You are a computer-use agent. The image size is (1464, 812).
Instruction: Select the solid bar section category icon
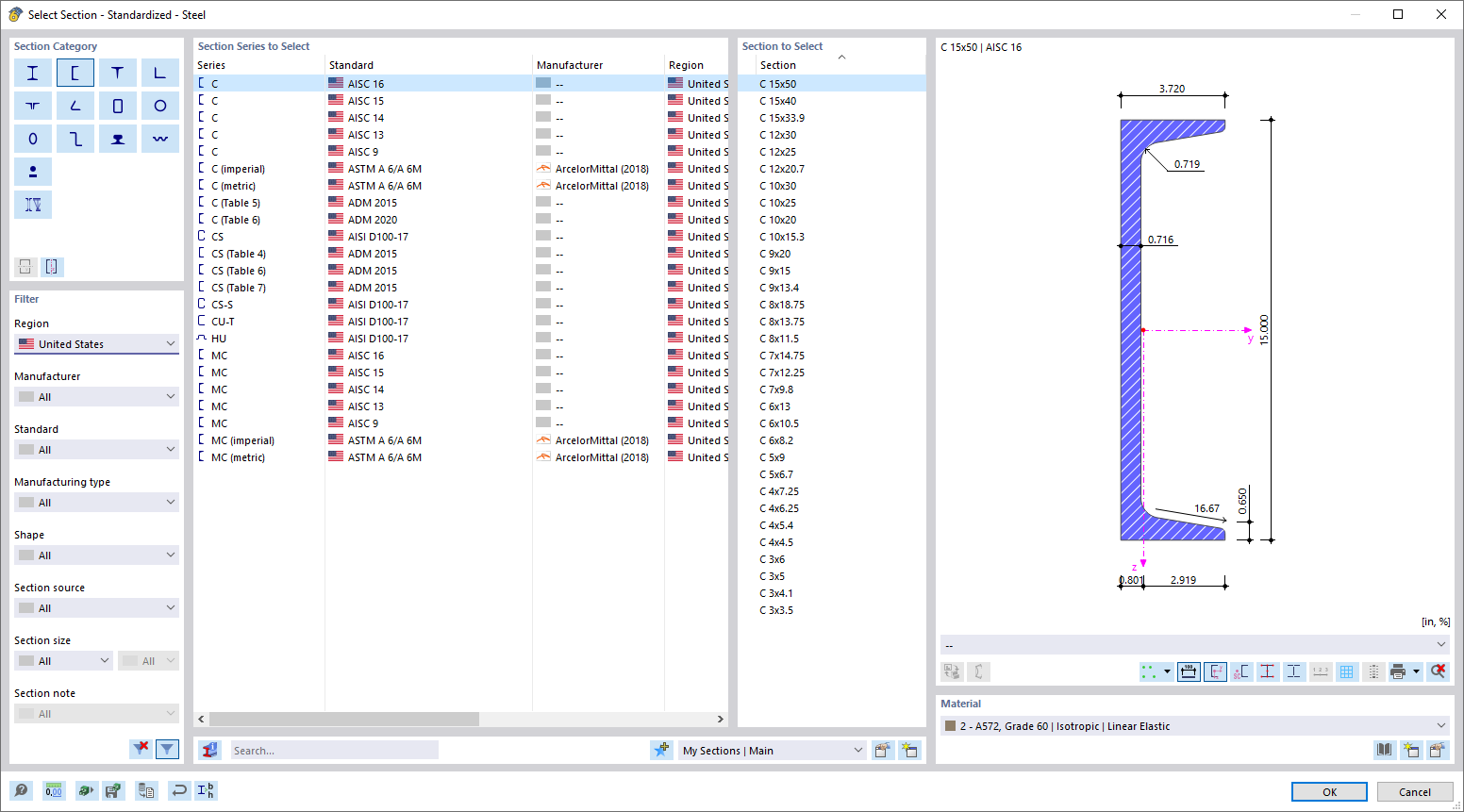coord(33,172)
